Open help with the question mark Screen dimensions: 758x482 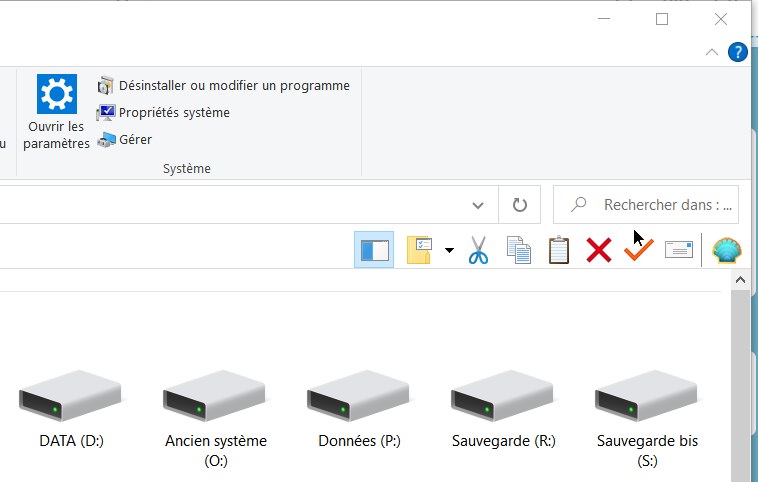click(738, 52)
